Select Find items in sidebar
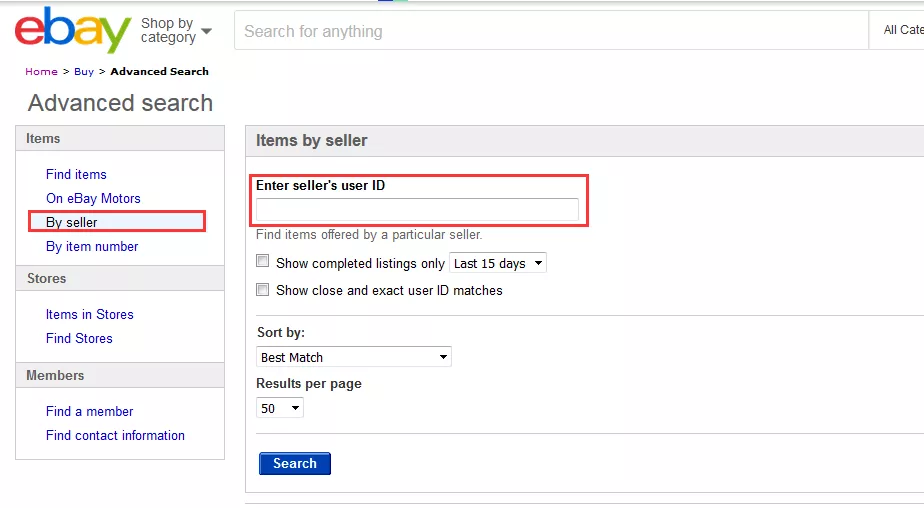 coord(76,174)
